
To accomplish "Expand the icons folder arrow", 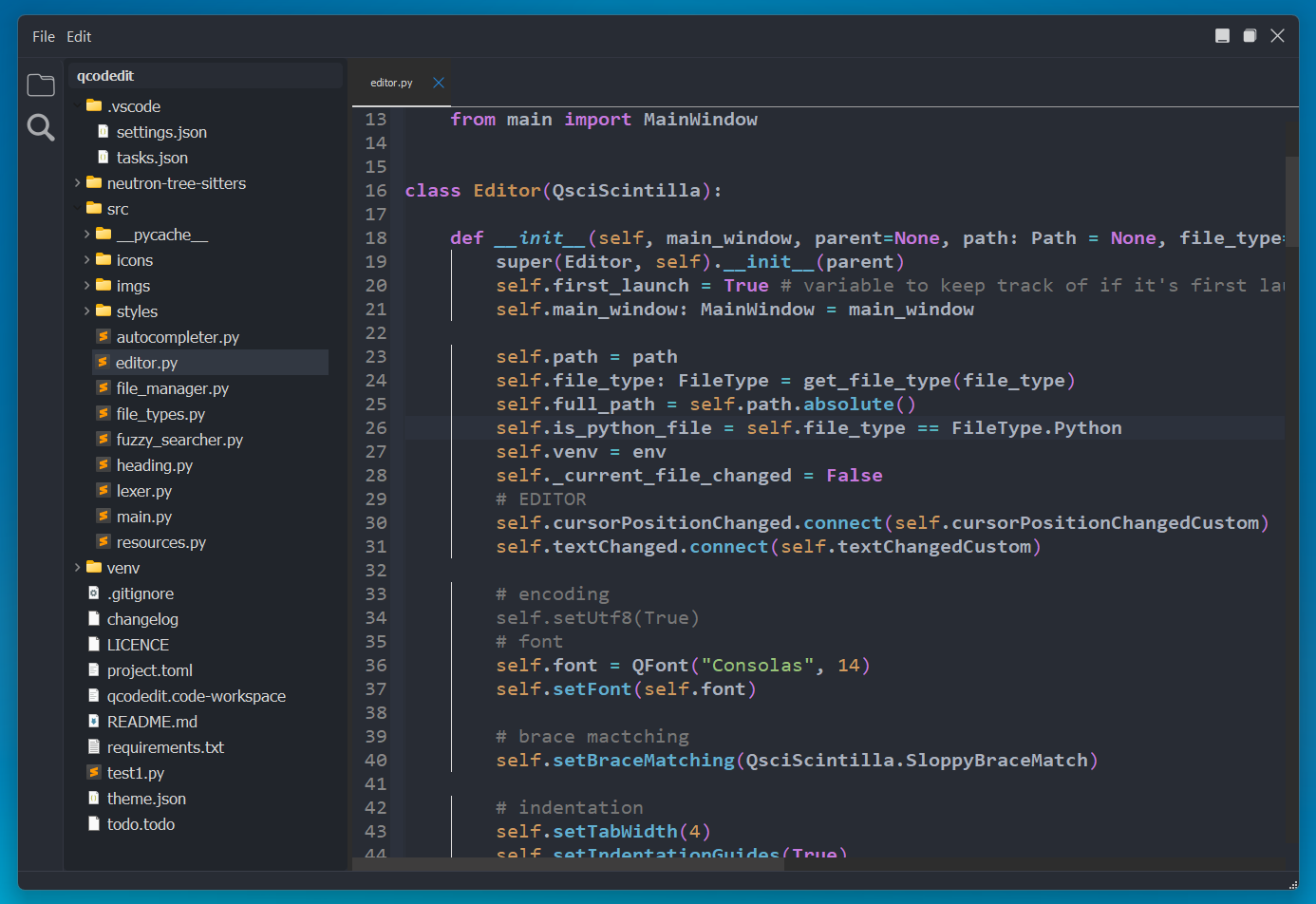I will pyautogui.click(x=87, y=259).
